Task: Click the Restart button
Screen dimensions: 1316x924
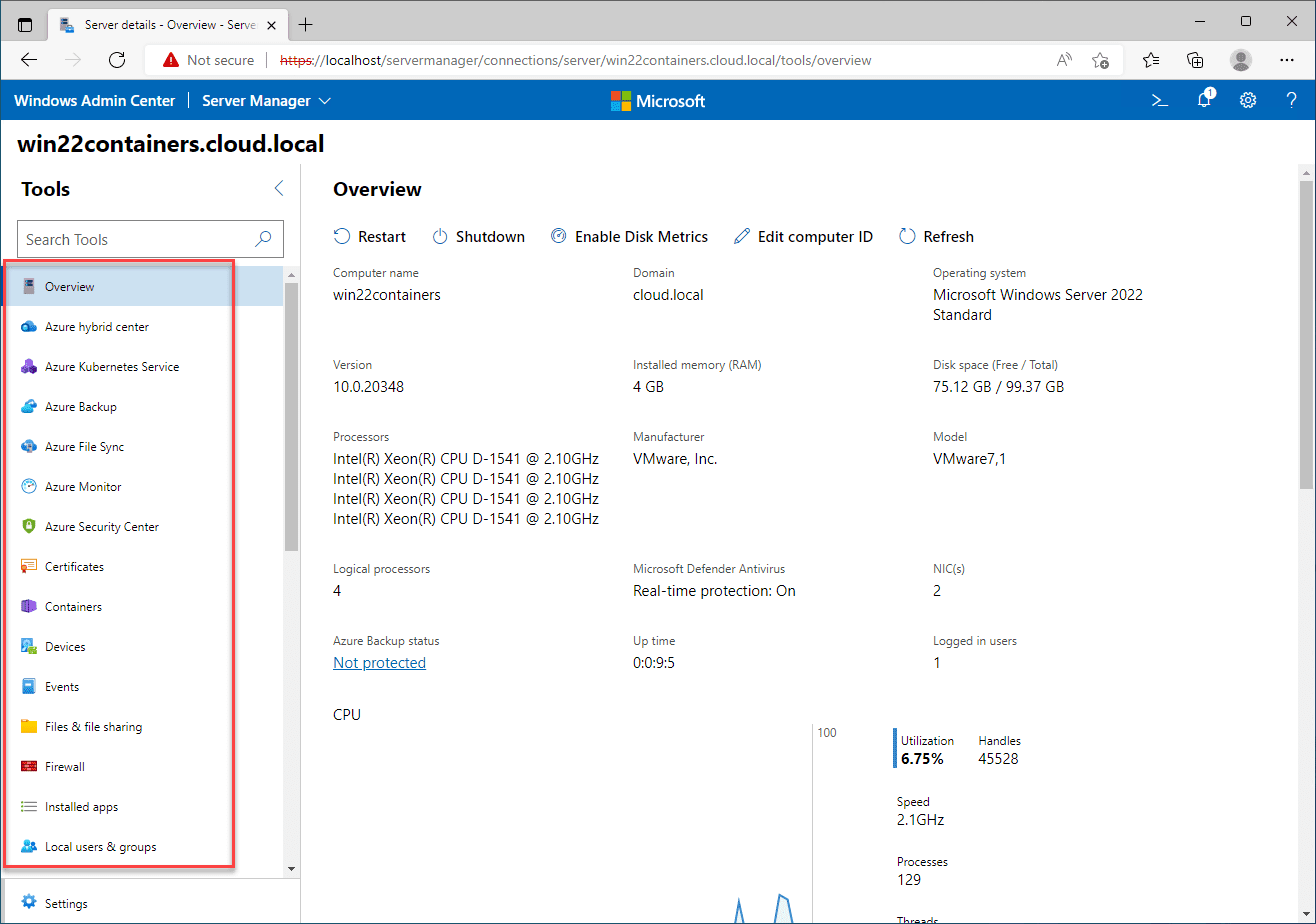Action: coord(370,237)
